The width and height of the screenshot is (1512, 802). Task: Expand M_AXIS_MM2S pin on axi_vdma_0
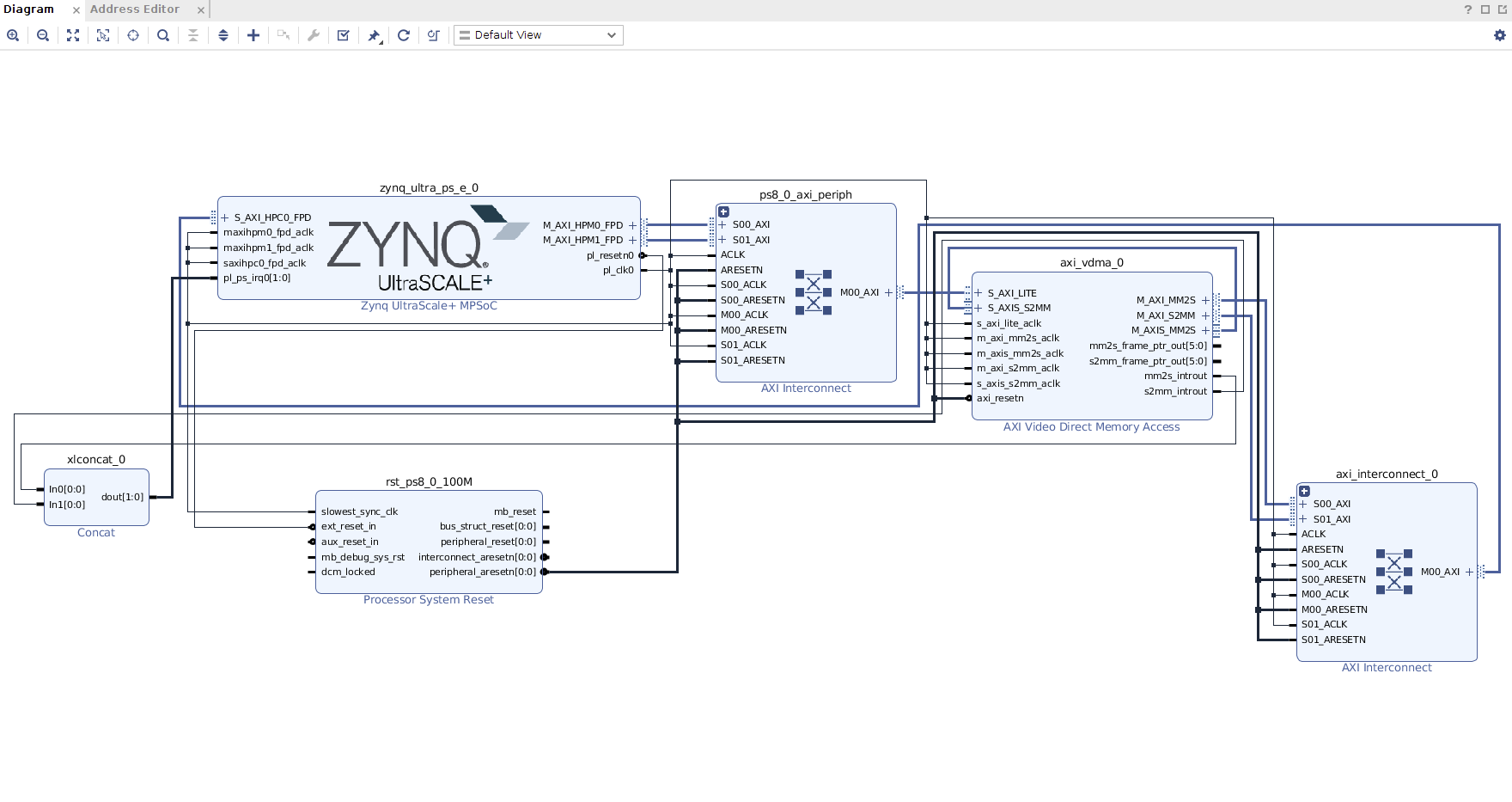(x=1205, y=330)
